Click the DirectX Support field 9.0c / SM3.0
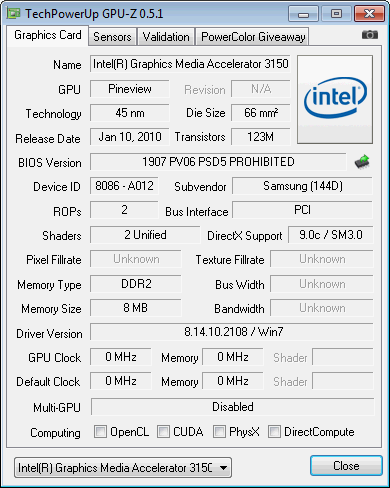 [331, 235]
